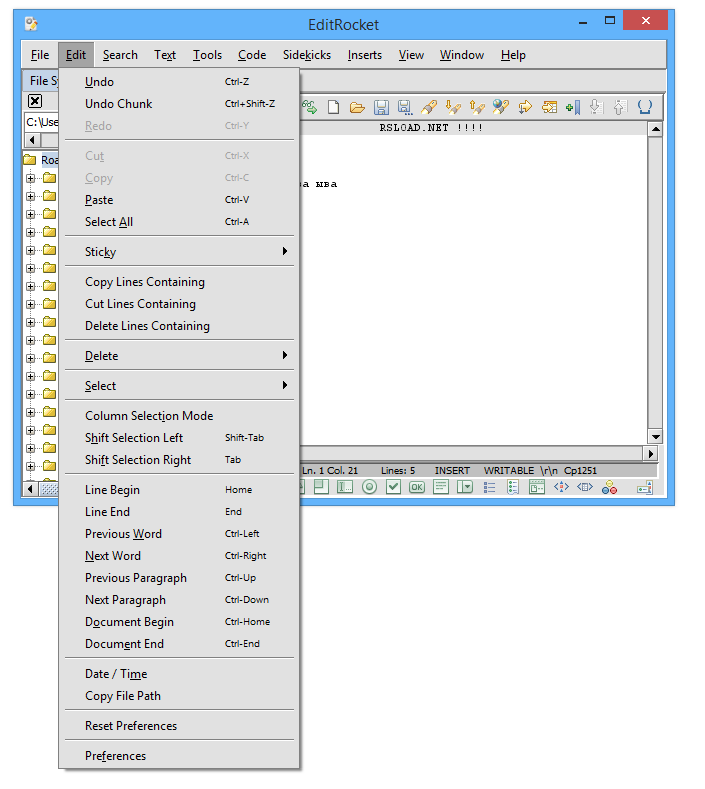
Task: Click editor horizontal scrollbar right arrow
Action: (x=651, y=453)
